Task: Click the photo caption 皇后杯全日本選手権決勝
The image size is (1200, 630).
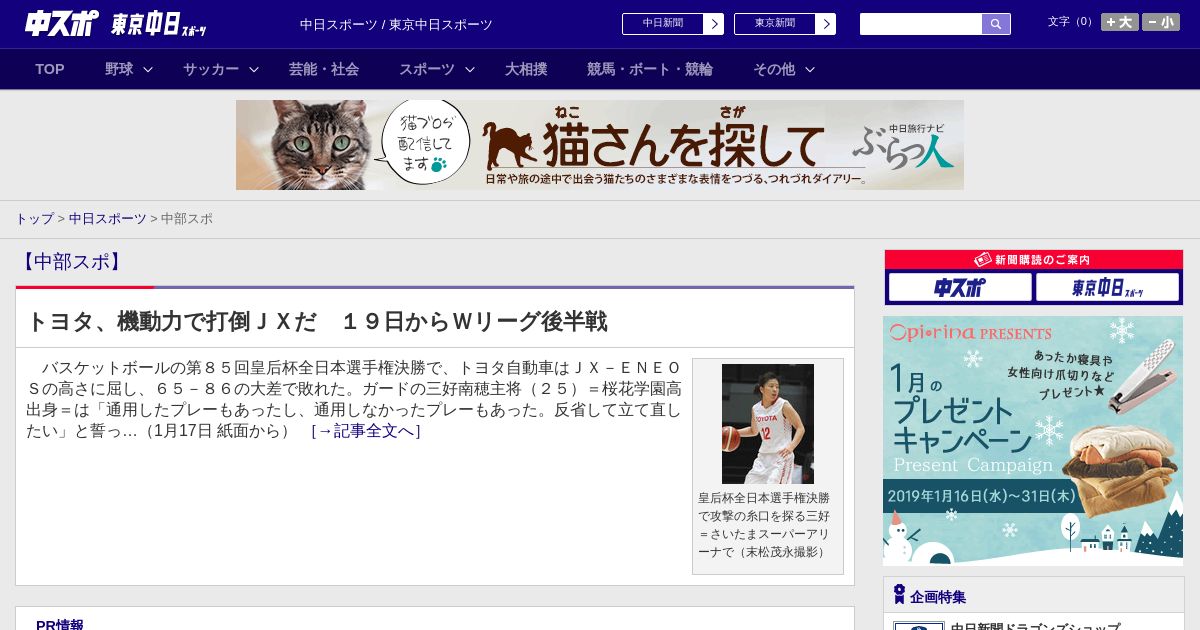Action: coord(764,525)
